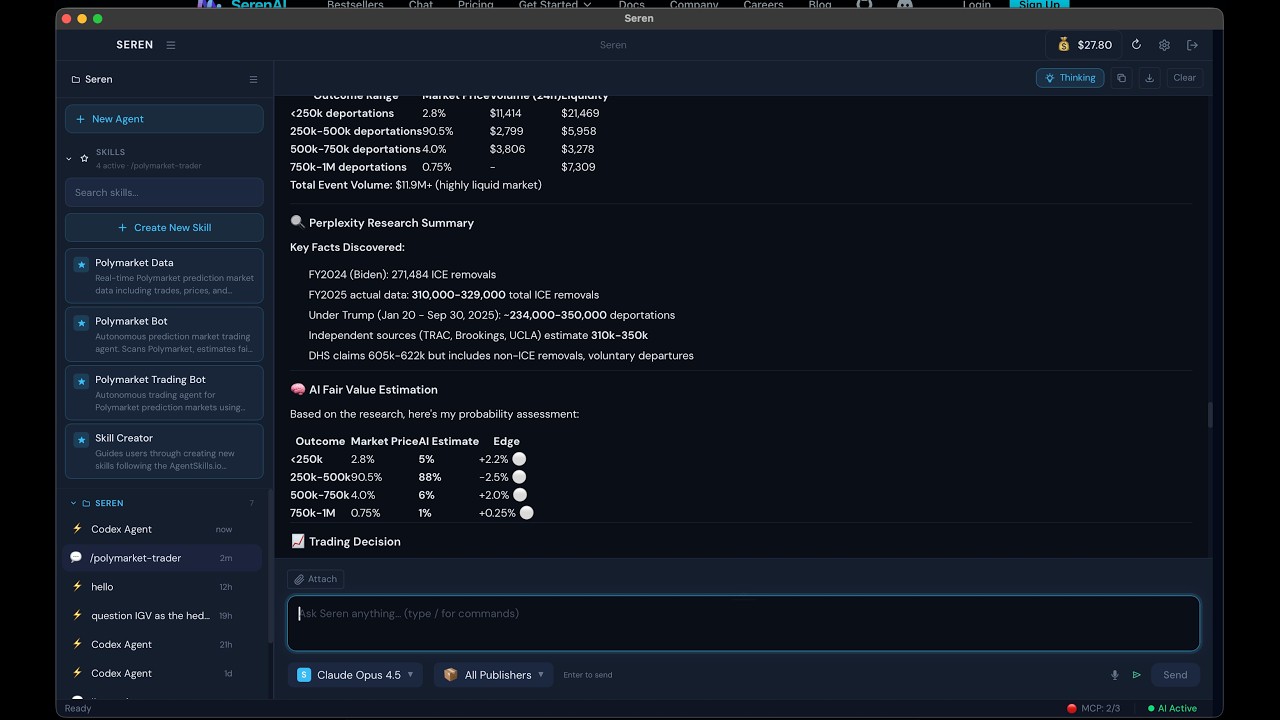Click the chat panel vertical scrollbar
This screenshot has width=1280, height=720.
point(1209,415)
